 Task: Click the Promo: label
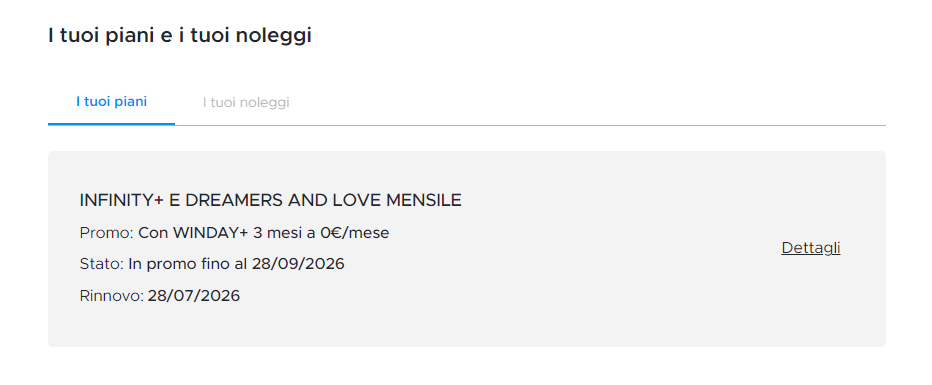[x=107, y=233]
